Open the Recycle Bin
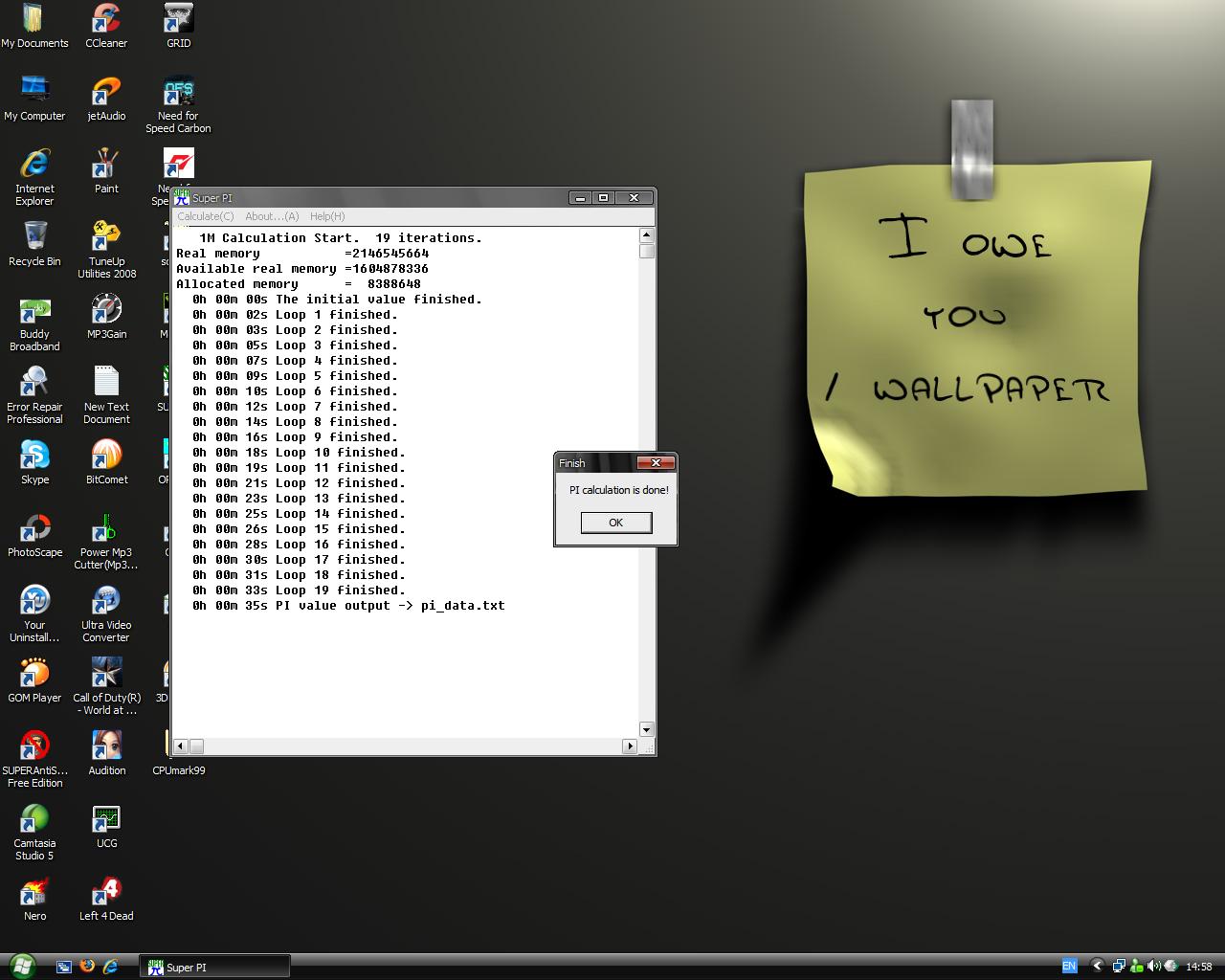The image size is (1225, 980). [x=34, y=244]
